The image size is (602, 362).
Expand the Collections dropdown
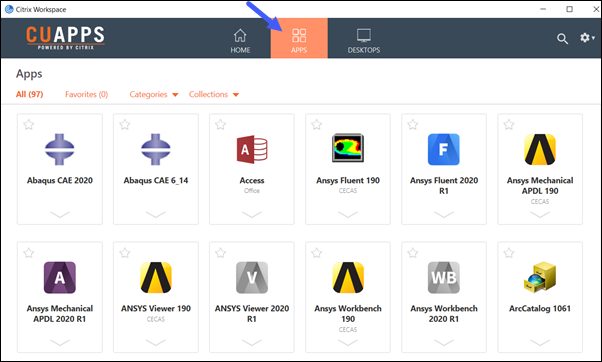pos(214,94)
